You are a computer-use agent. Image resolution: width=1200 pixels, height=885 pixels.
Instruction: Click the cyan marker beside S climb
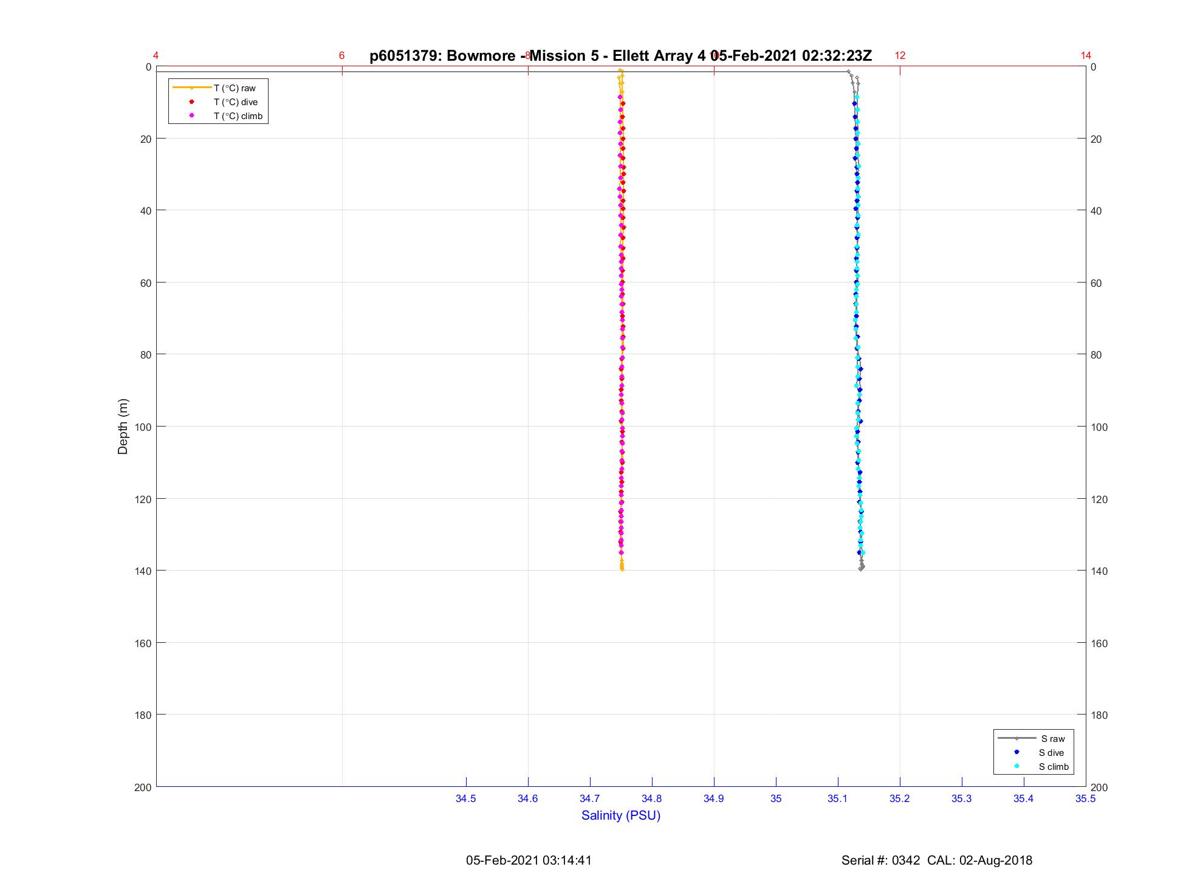pyautogui.click(x=1016, y=766)
